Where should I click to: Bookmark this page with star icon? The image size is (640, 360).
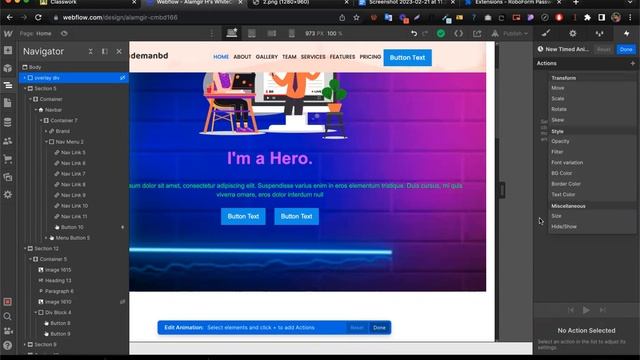coord(356,18)
